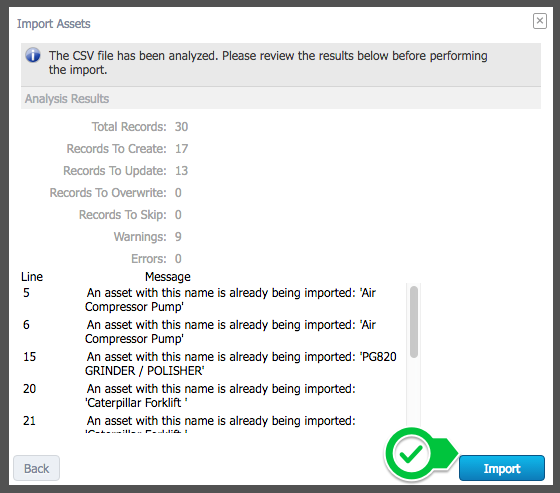Click the green checkmark badge
Screen dimensions: 560x493
[411, 454]
